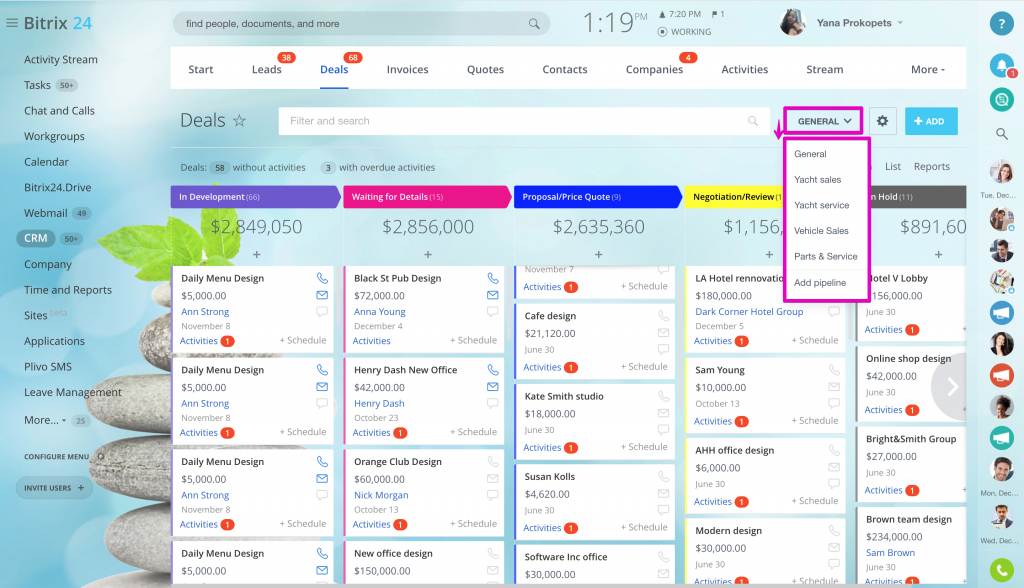This screenshot has height=588, width=1024.
Task: Open Activities on the Orange Club Design card
Action: [x=372, y=524]
